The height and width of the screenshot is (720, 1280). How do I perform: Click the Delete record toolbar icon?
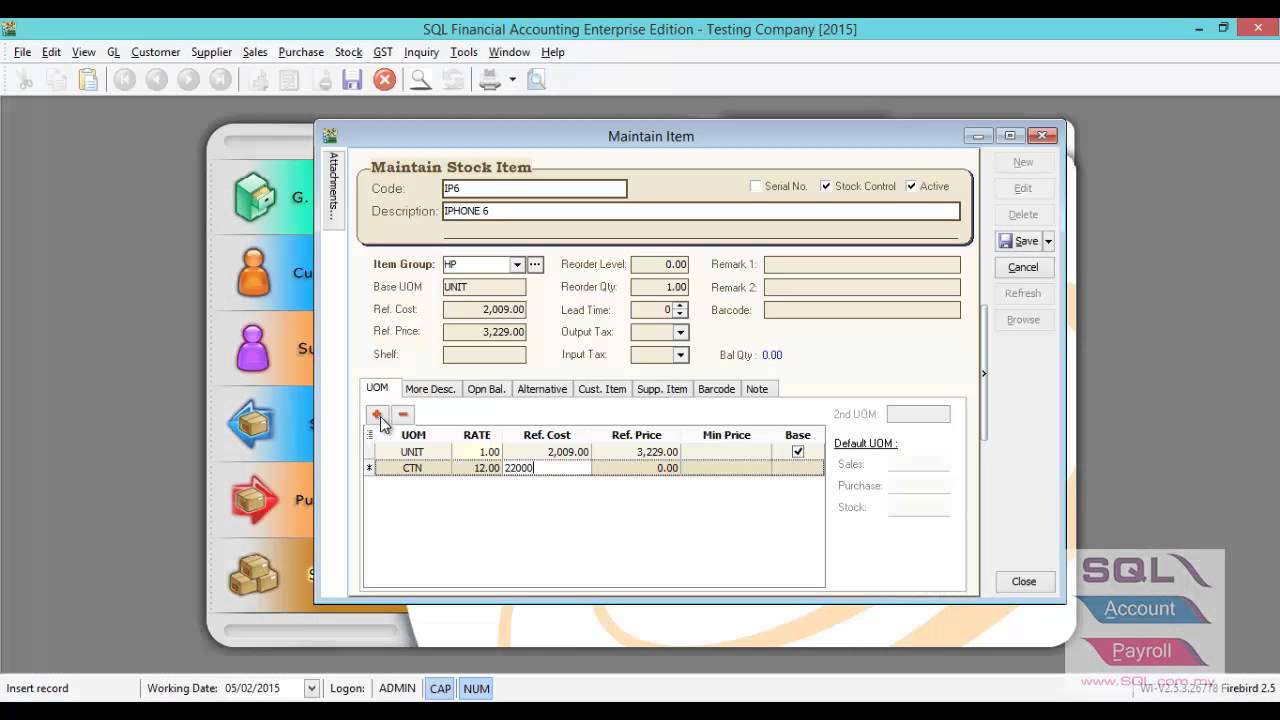(x=324, y=80)
